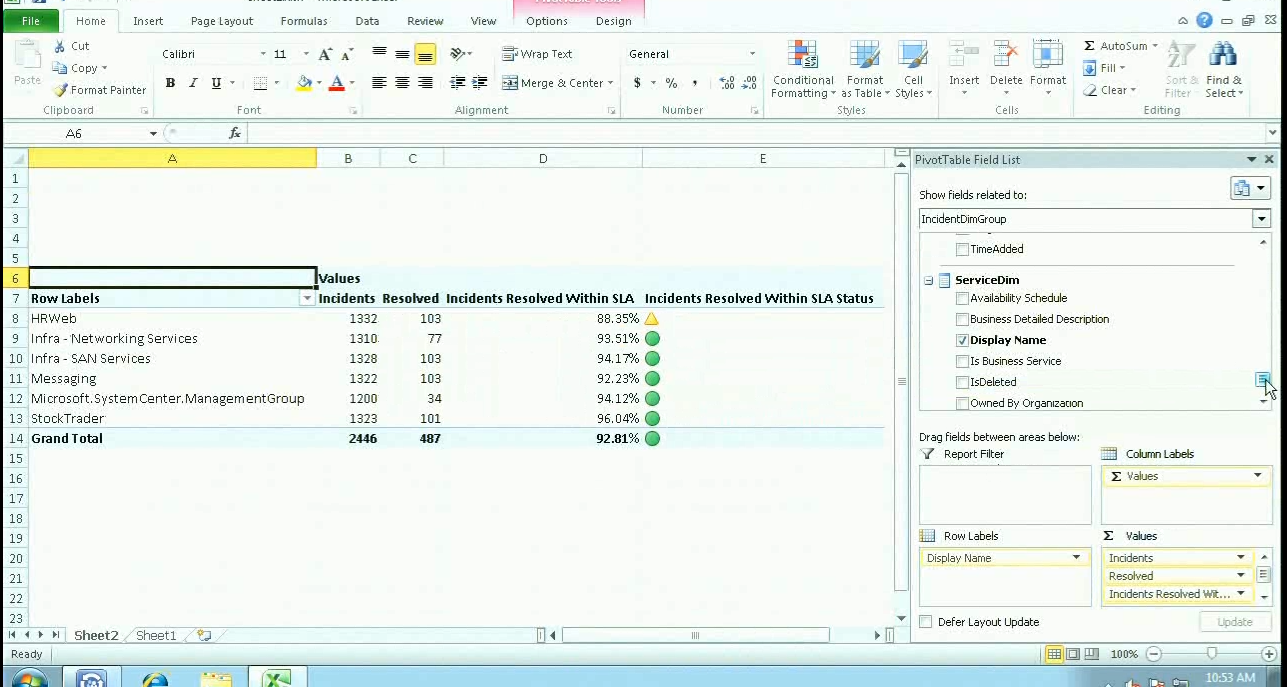1287x687 pixels.
Task: Toggle underline formatting
Action: tap(216, 83)
